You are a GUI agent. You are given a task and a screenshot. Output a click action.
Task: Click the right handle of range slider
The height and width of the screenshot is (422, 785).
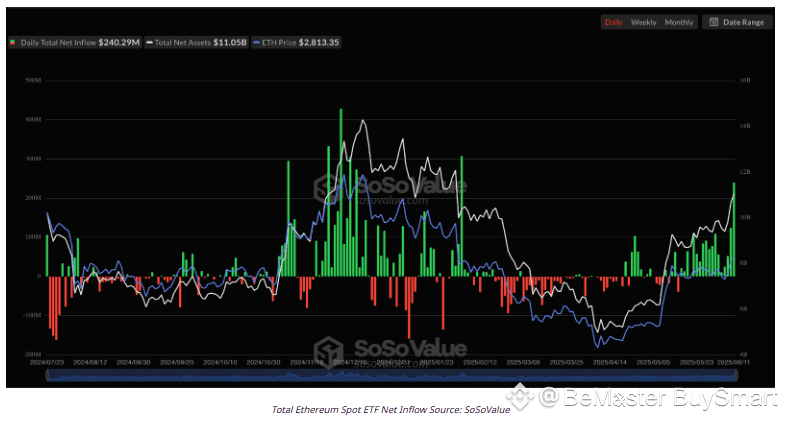pos(736,375)
